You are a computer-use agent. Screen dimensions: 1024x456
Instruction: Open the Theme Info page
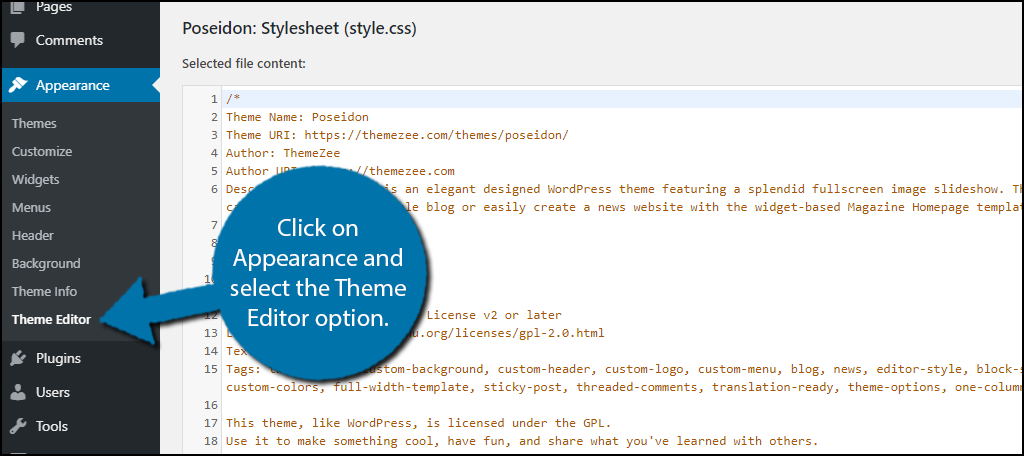44,291
